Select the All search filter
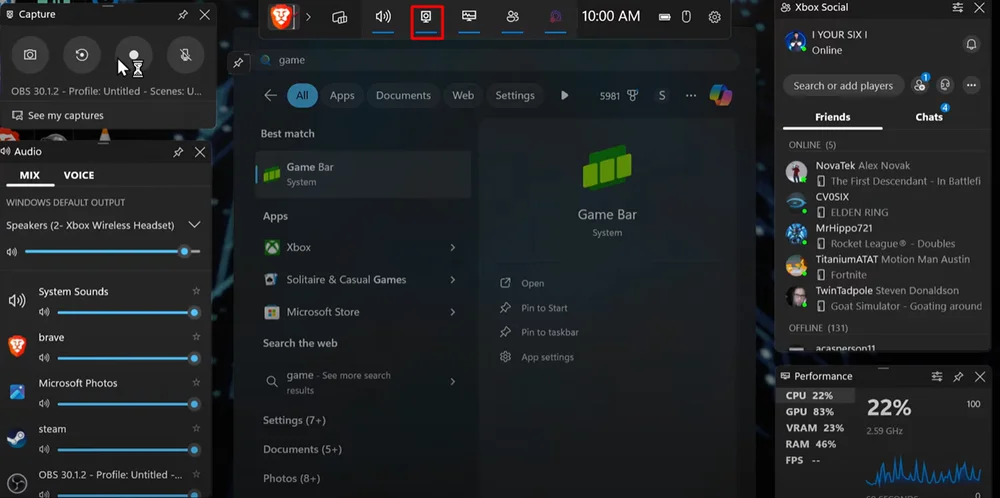The height and width of the screenshot is (498, 1000). point(302,96)
